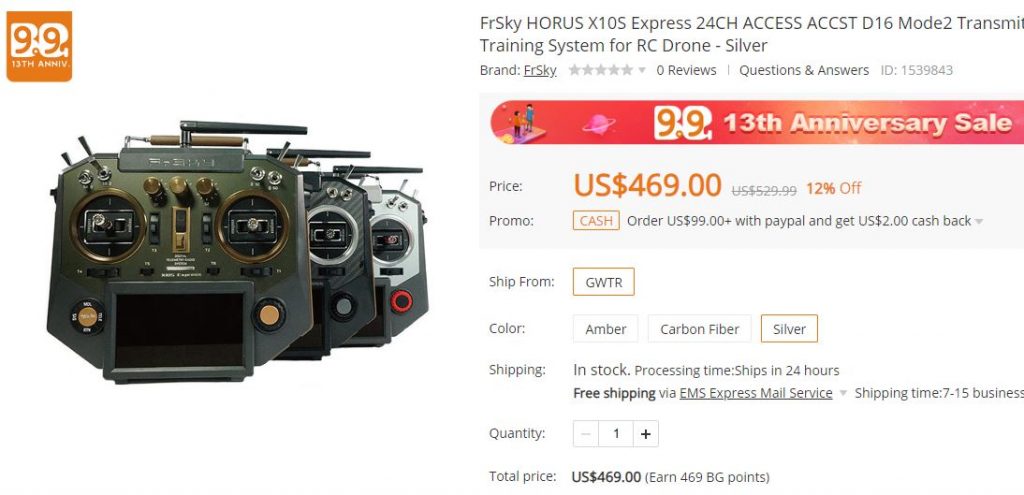1024x495 pixels.
Task: Expand the star rating dropdown arrow
Action: 642,71
